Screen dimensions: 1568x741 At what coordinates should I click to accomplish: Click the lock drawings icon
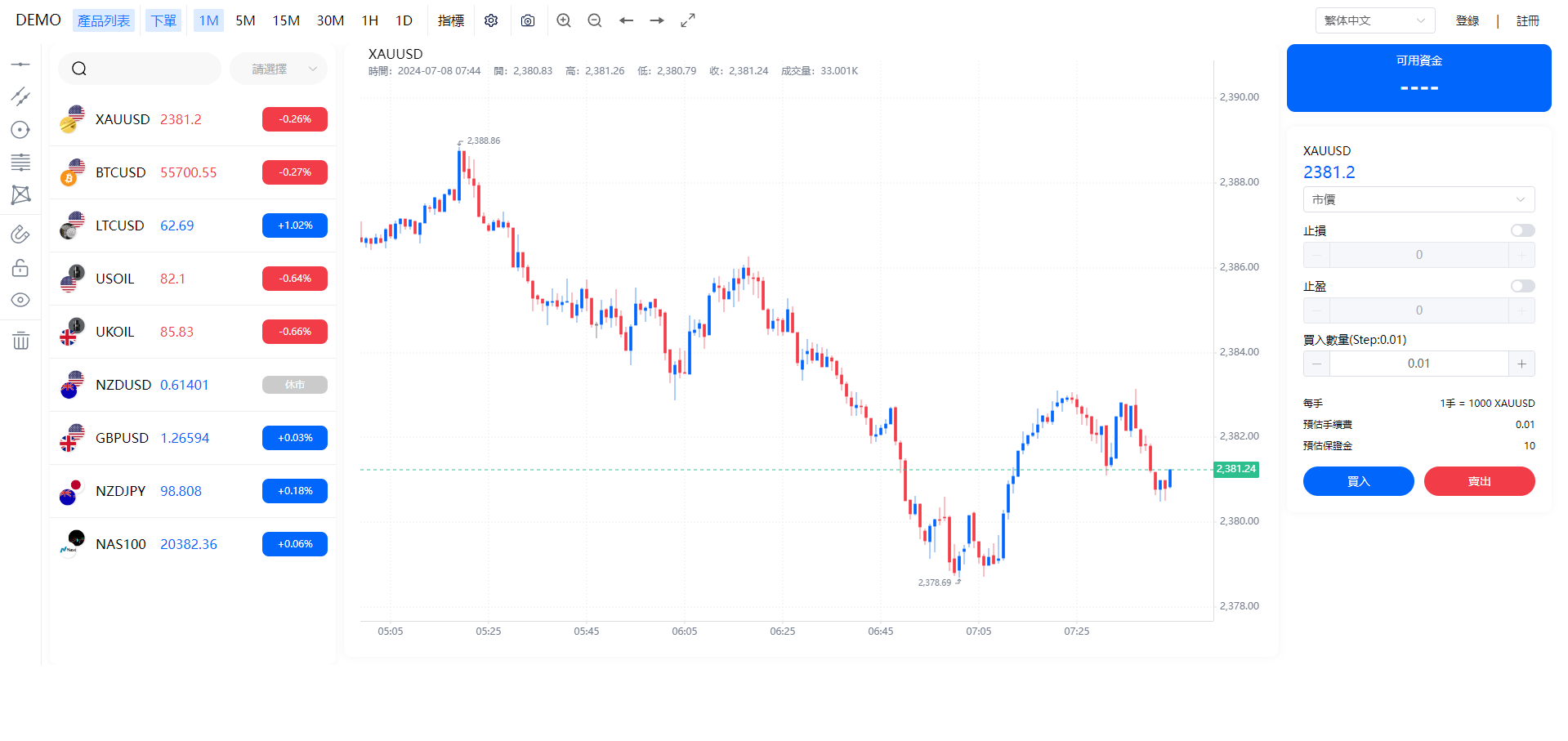pos(20,268)
